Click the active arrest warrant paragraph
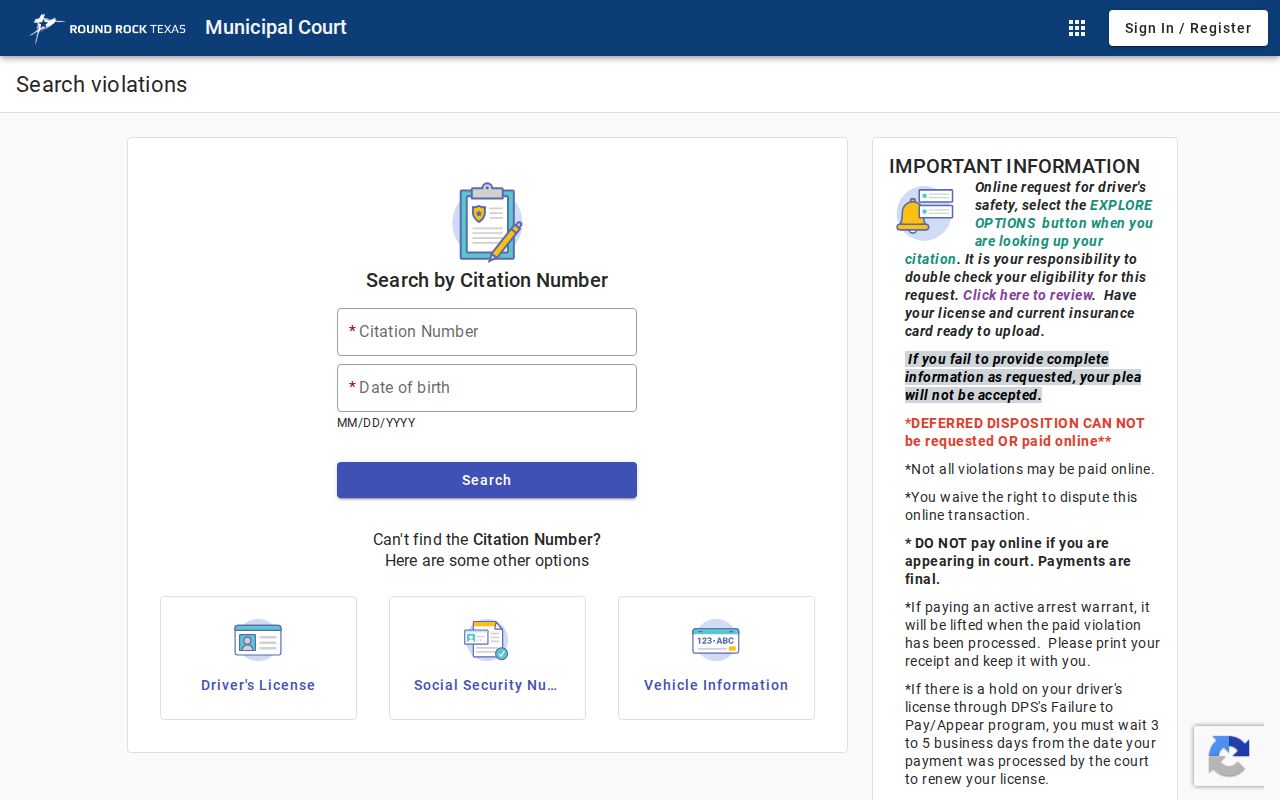This screenshot has width=1280, height=800. pyautogui.click(x=1032, y=634)
